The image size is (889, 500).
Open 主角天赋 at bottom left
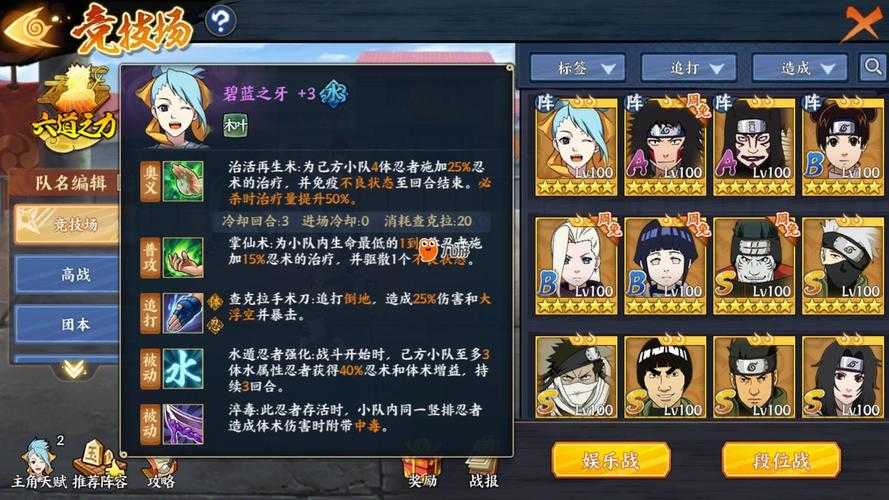tap(39, 464)
